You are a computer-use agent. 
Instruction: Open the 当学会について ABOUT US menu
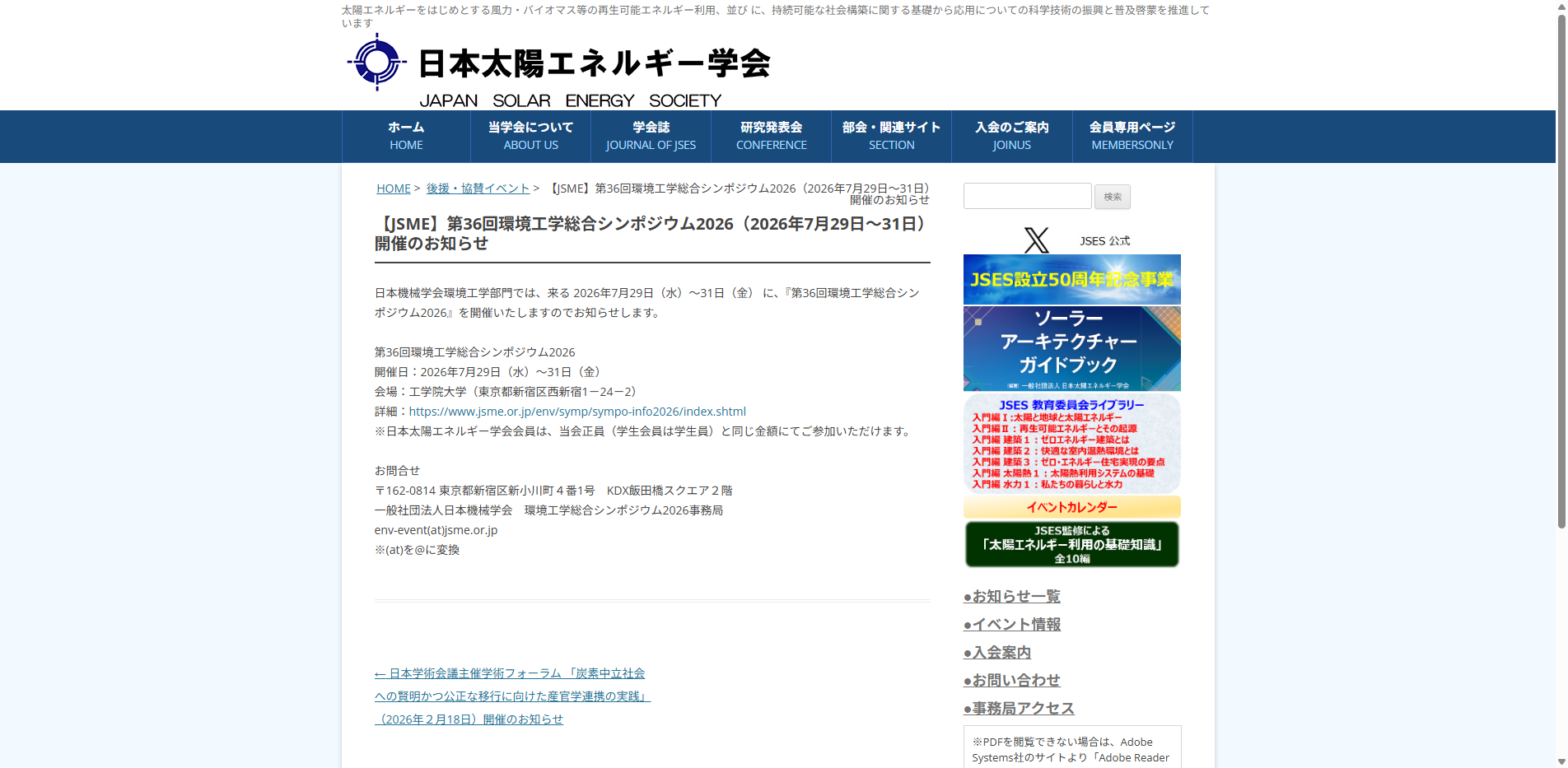530,136
